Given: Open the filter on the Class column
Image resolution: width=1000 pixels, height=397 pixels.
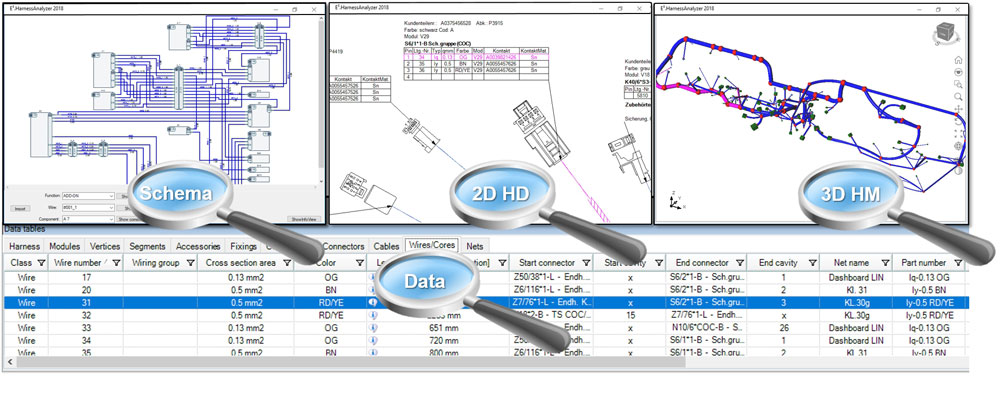Looking at the screenshot, I should click(41, 263).
